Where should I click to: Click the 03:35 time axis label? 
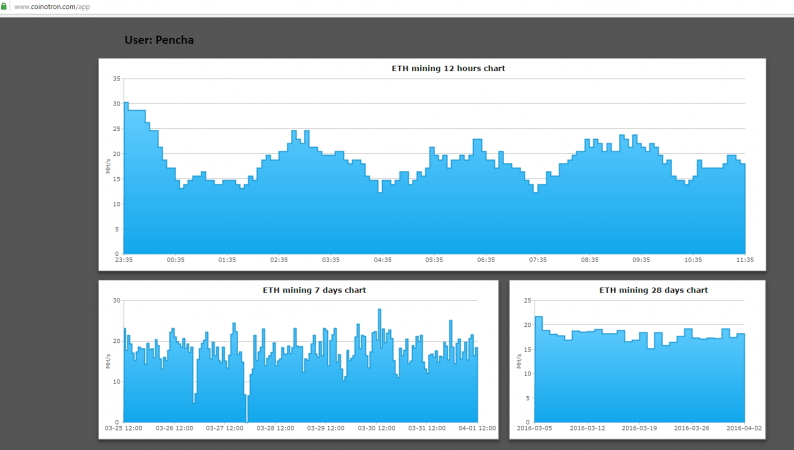[331, 260]
